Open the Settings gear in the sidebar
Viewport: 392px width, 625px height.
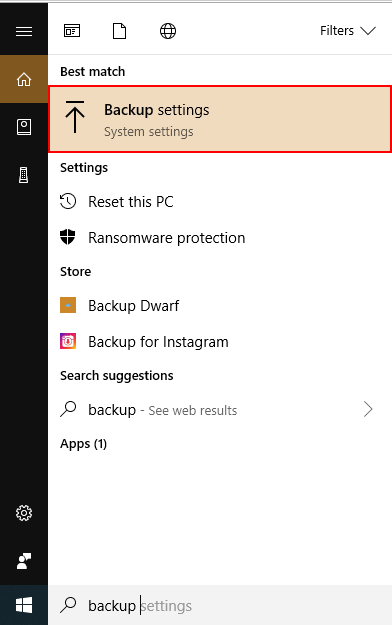24,513
